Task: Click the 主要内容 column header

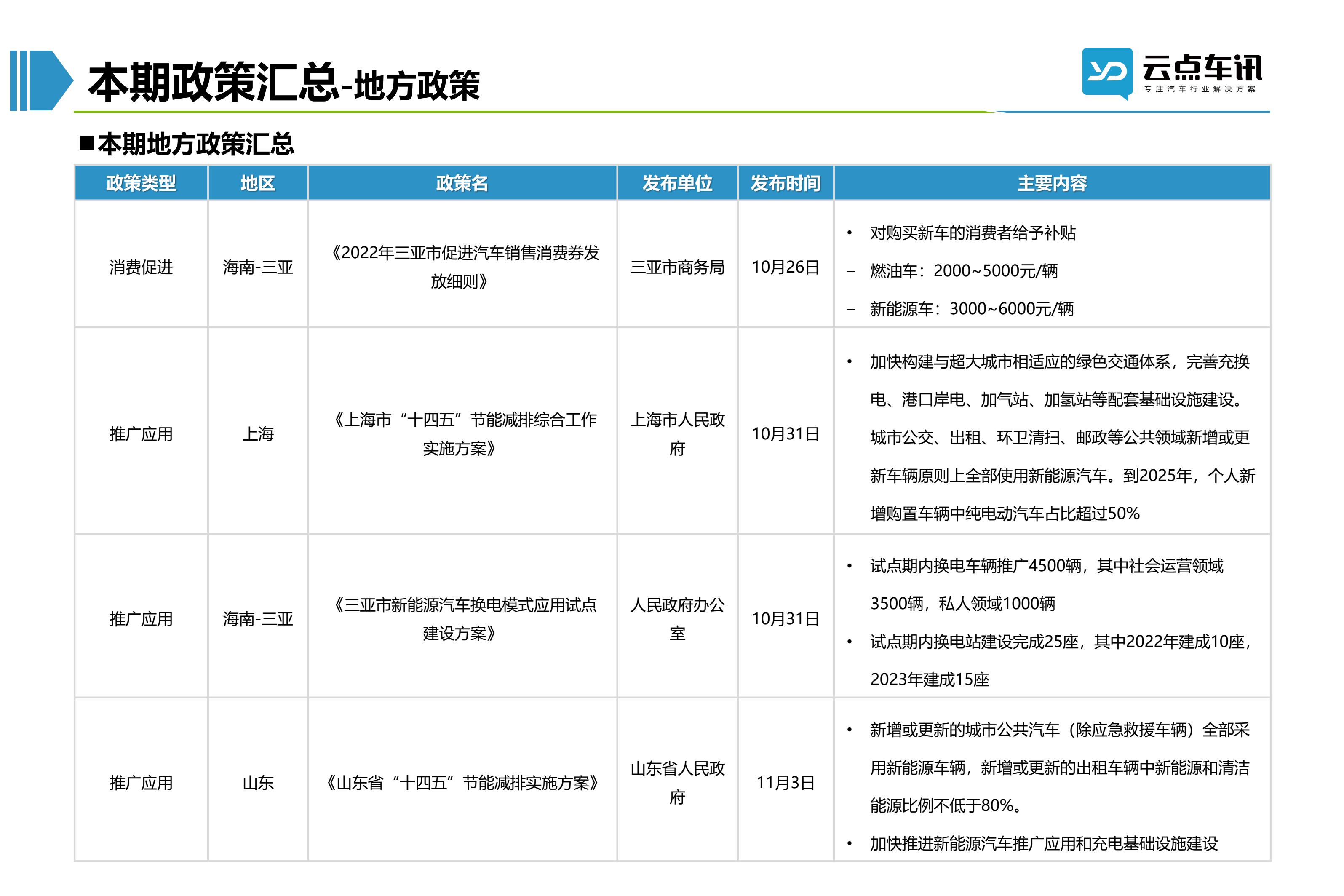Action: [x=1052, y=183]
